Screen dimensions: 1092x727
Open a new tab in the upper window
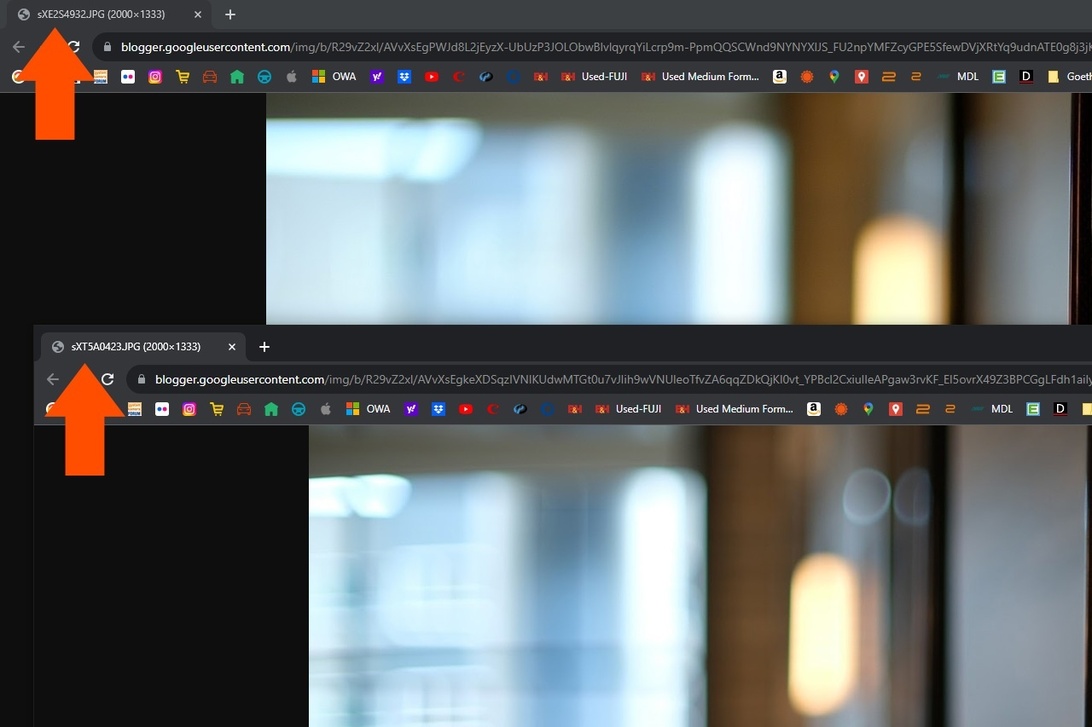click(x=230, y=15)
